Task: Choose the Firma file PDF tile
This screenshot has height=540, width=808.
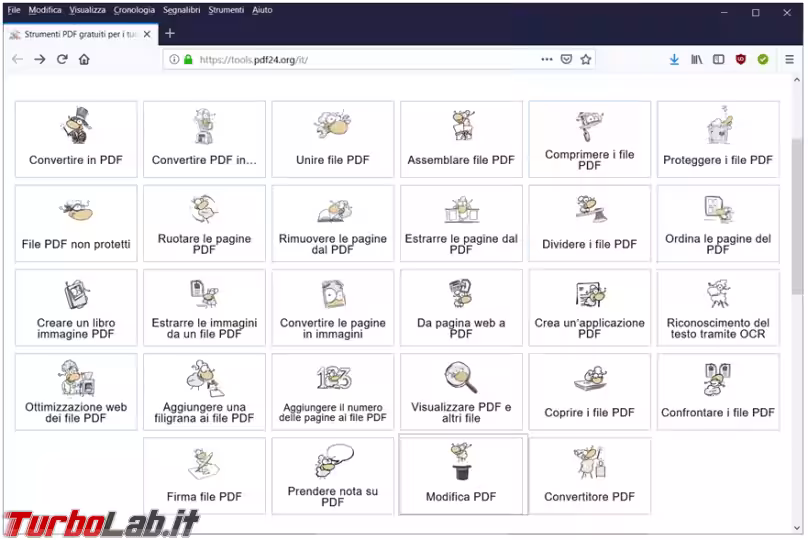Action: click(204, 476)
